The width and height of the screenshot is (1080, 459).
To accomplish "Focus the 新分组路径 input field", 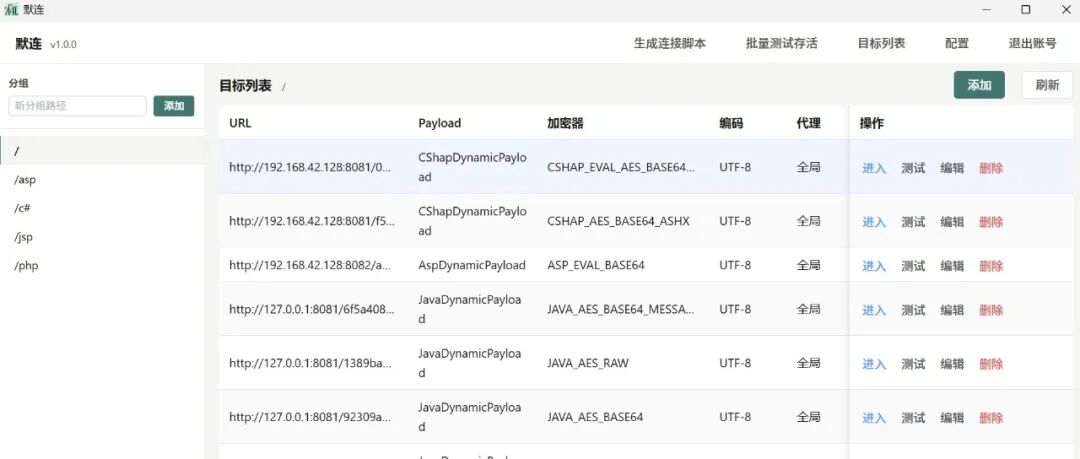I will tap(77, 105).
